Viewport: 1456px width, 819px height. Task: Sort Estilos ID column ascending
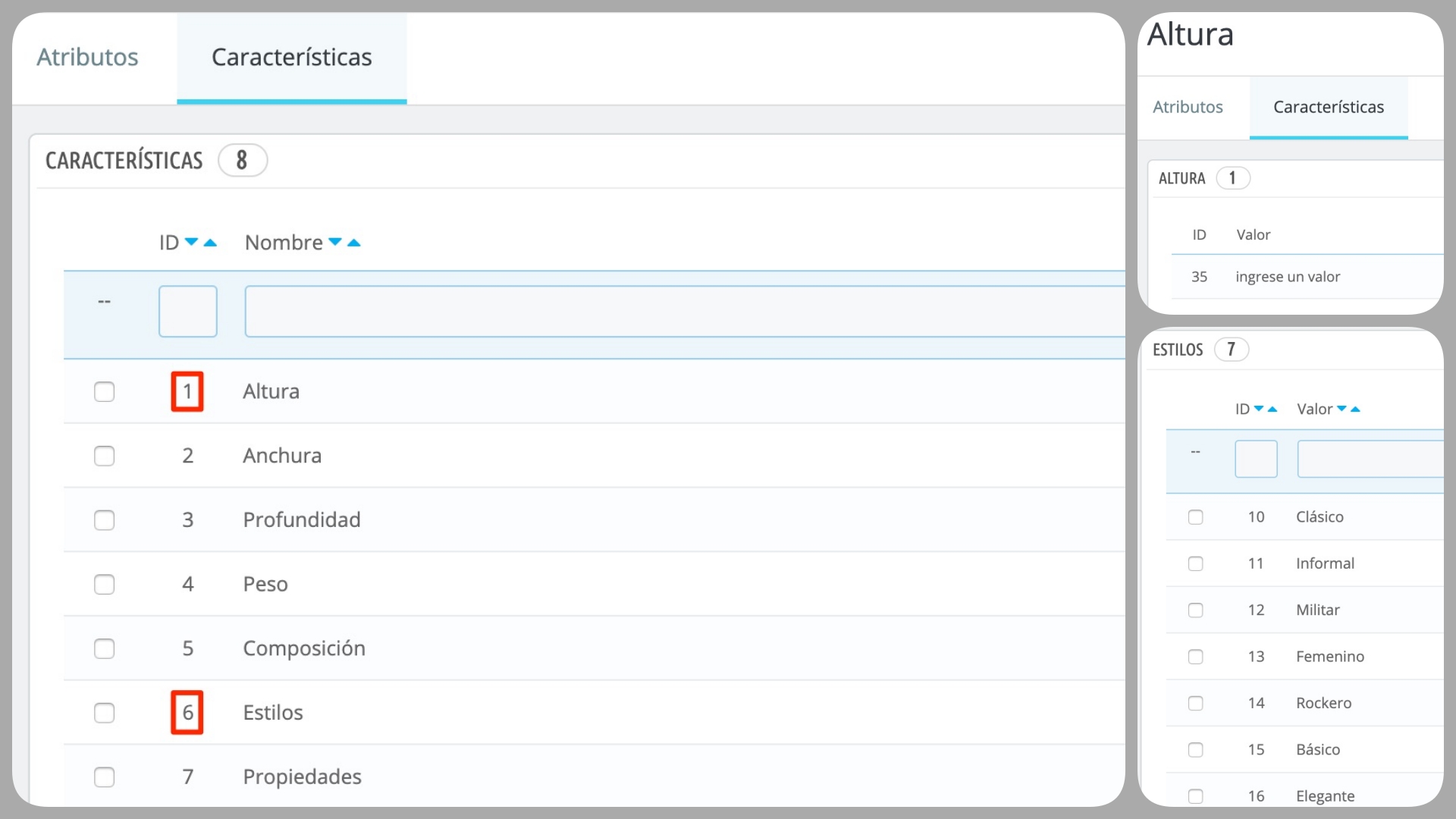(1272, 409)
